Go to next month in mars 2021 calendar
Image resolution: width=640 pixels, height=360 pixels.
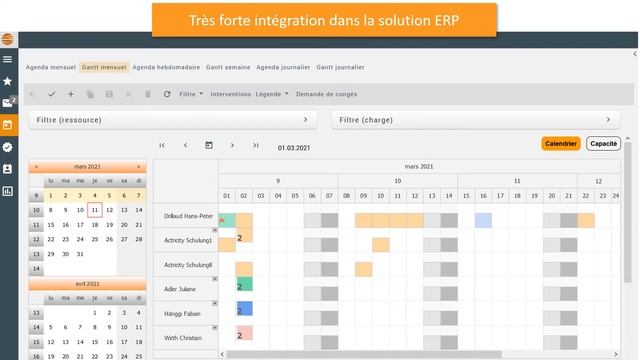tap(139, 167)
